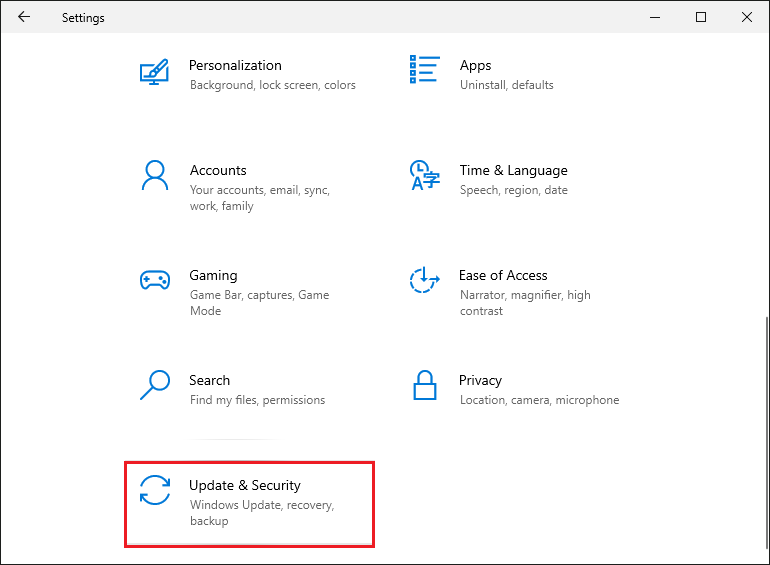Open the Personalization settings title
Screen dimensions: 770x565
[x=235, y=65]
